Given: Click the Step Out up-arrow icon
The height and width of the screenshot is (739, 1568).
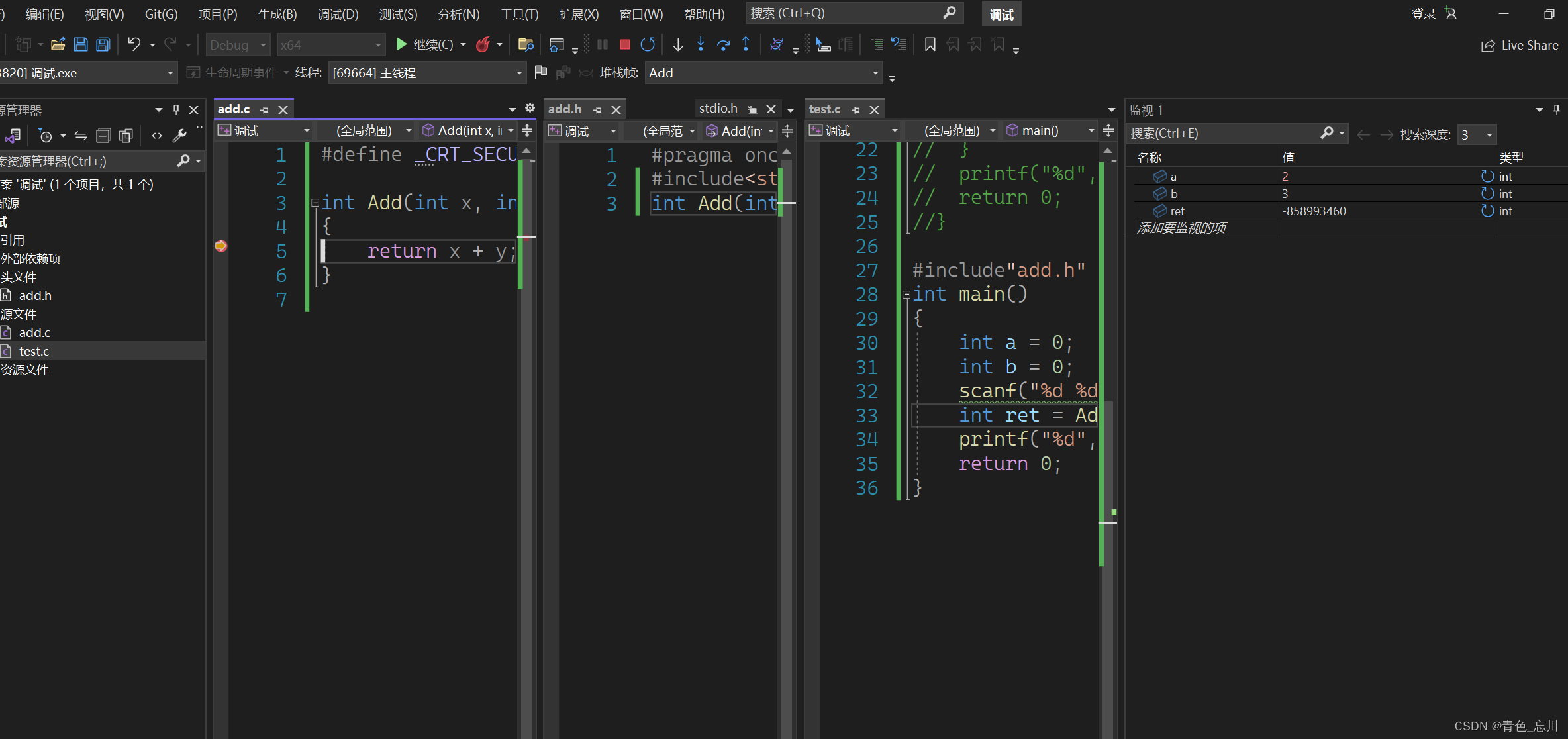Looking at the screenshot, I should point(746,45).
